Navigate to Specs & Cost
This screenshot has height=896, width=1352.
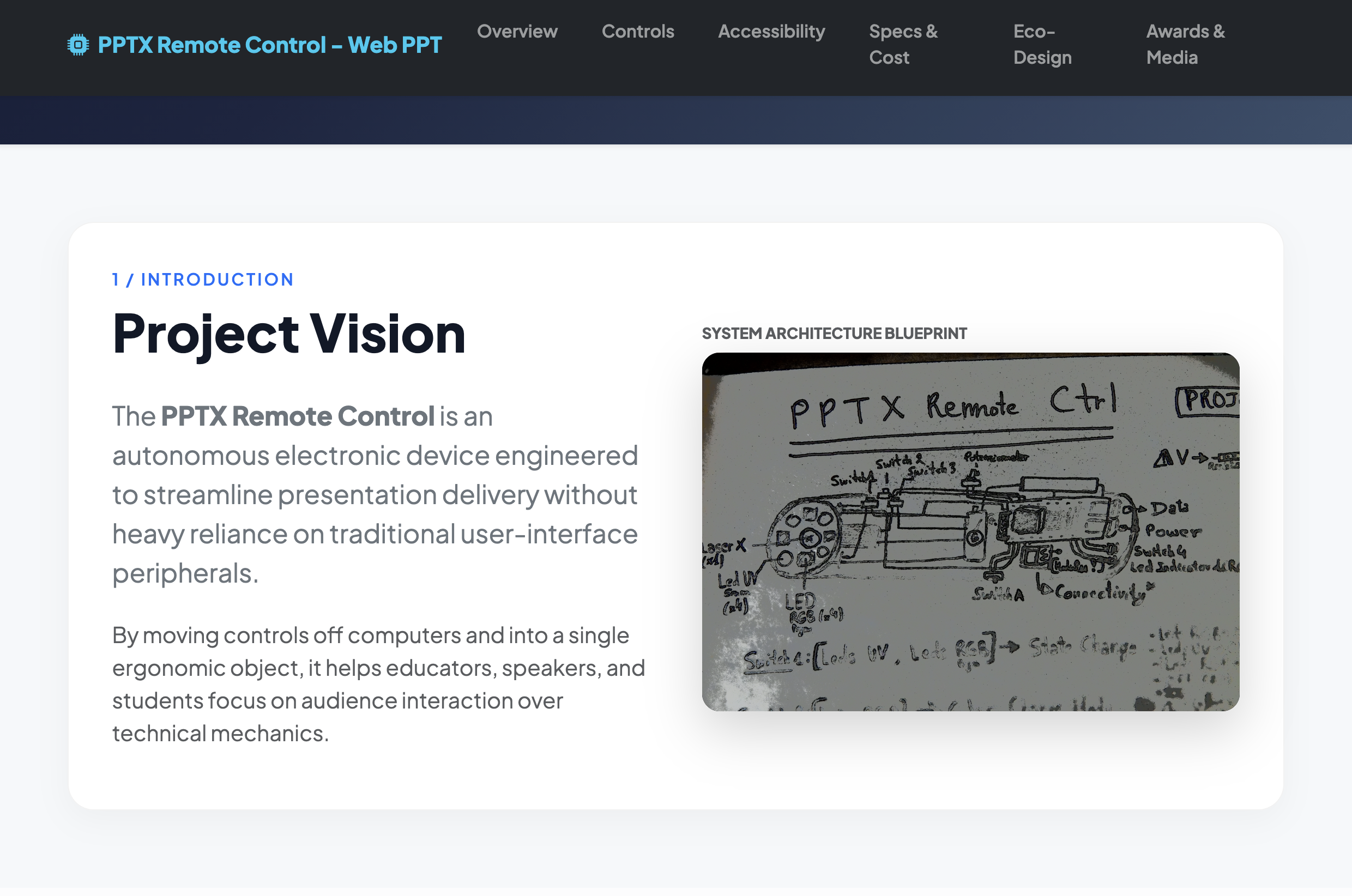coord(903,45)
